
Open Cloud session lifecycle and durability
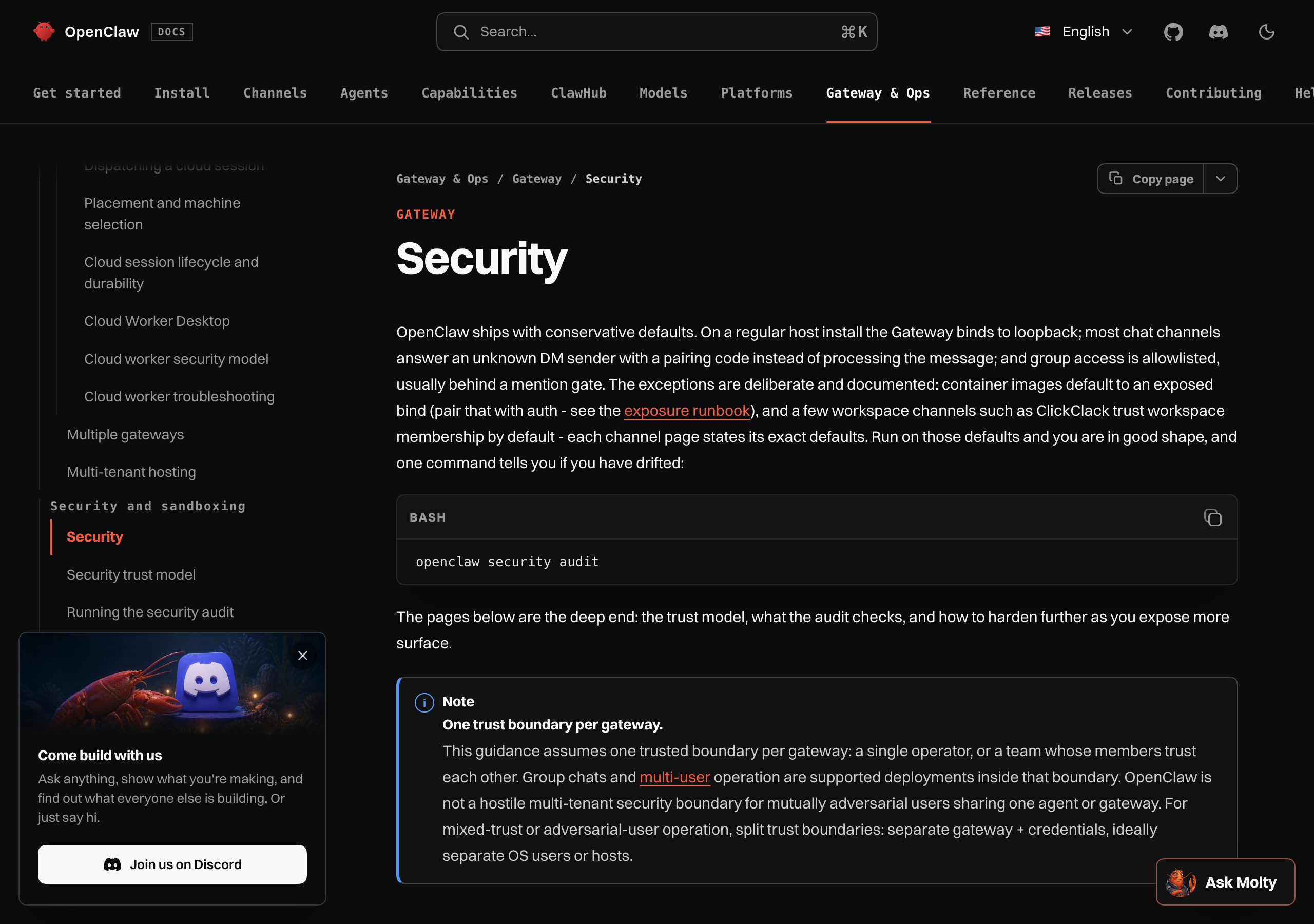pyautogui.click(x=171, y=273)
